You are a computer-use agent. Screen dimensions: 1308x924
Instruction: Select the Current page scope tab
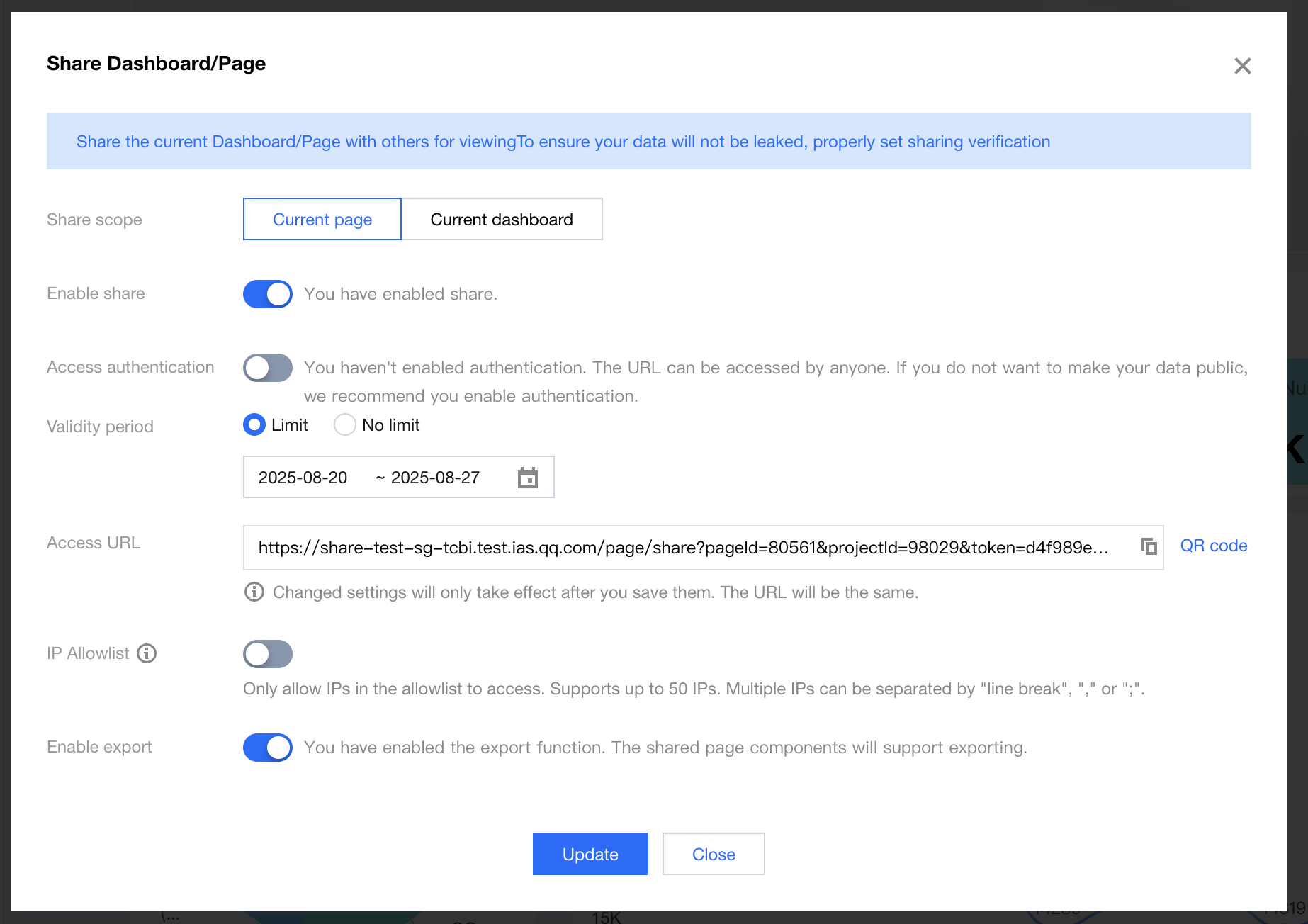click(x=322, y=220)
